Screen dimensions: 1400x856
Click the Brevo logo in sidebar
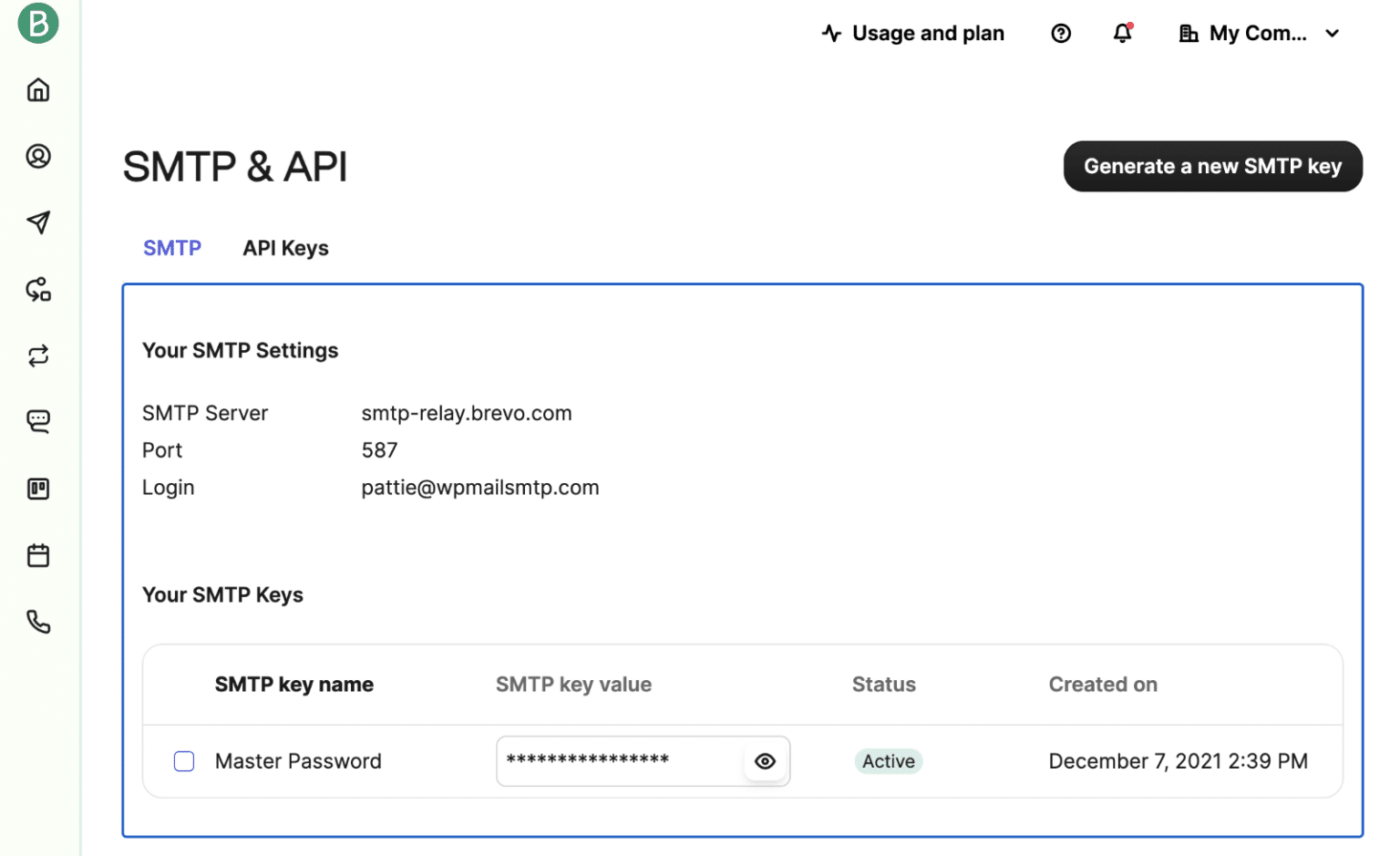pyautogui.click(x=38, y=24)
